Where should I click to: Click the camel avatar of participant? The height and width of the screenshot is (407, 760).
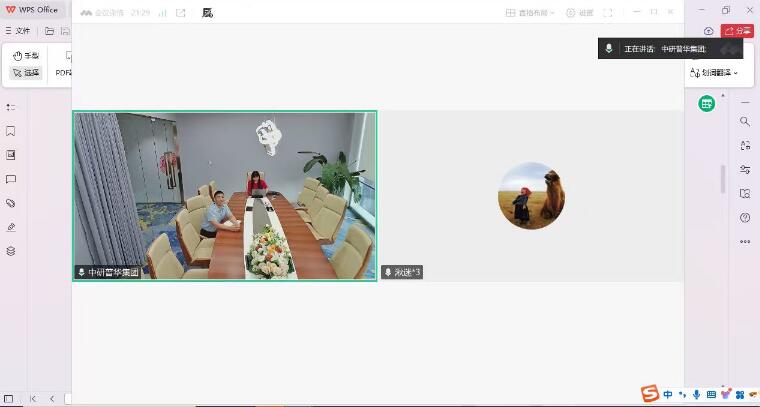coord(531,195)
